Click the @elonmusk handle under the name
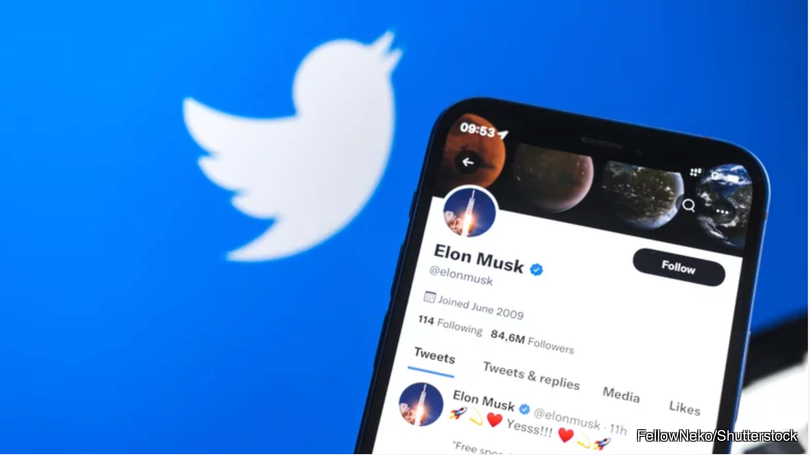 461,275
